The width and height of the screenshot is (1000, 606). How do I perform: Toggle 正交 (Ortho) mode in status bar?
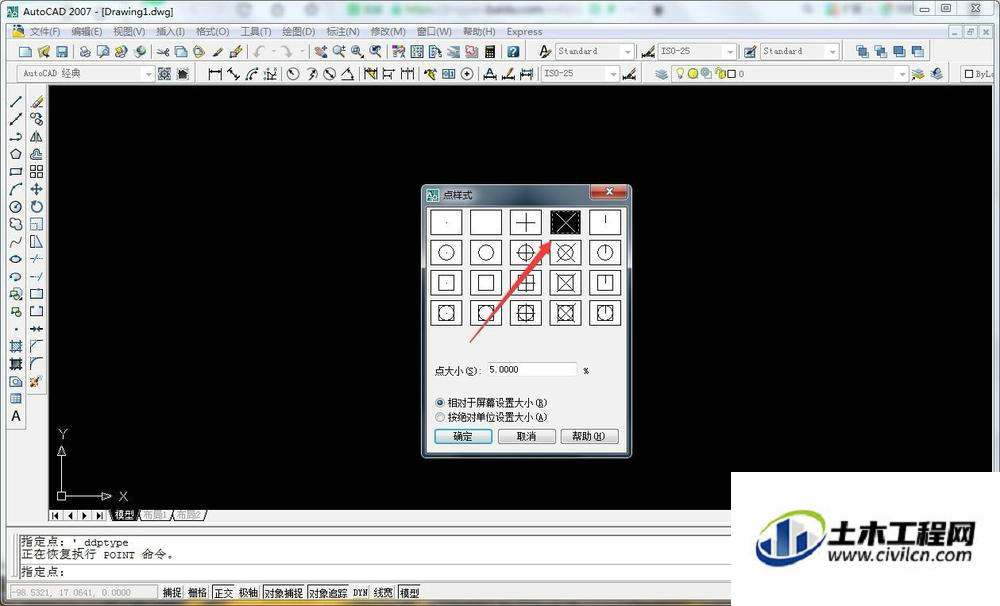pos(223,593)
